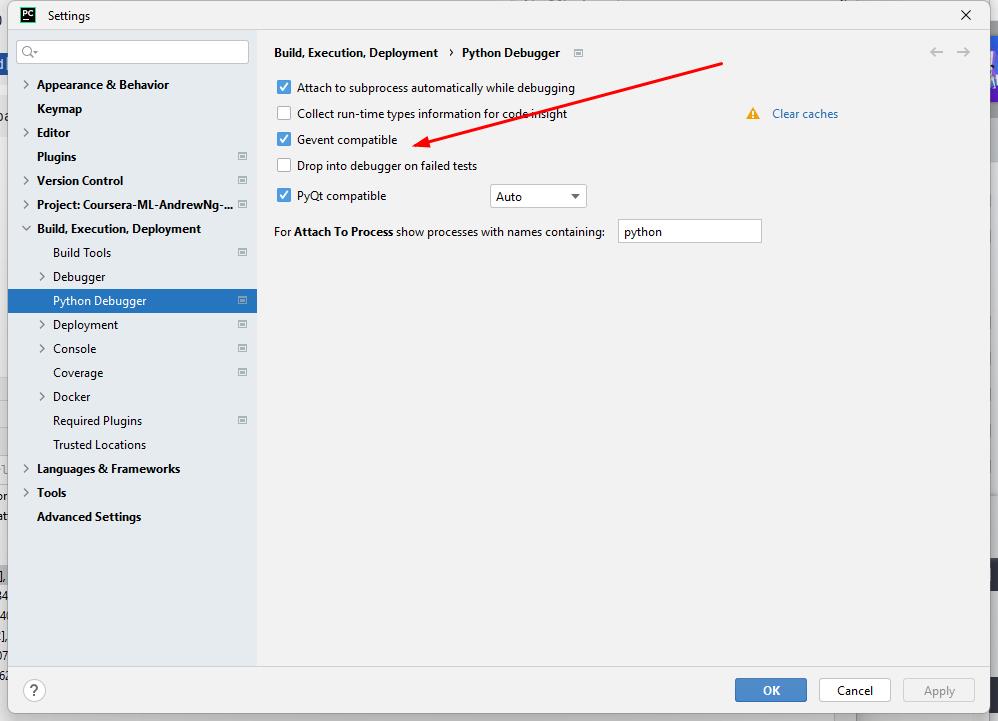Enable Collect run-time types information checkbox
This screenshot has width=998, height=721.
pos(284,113)
